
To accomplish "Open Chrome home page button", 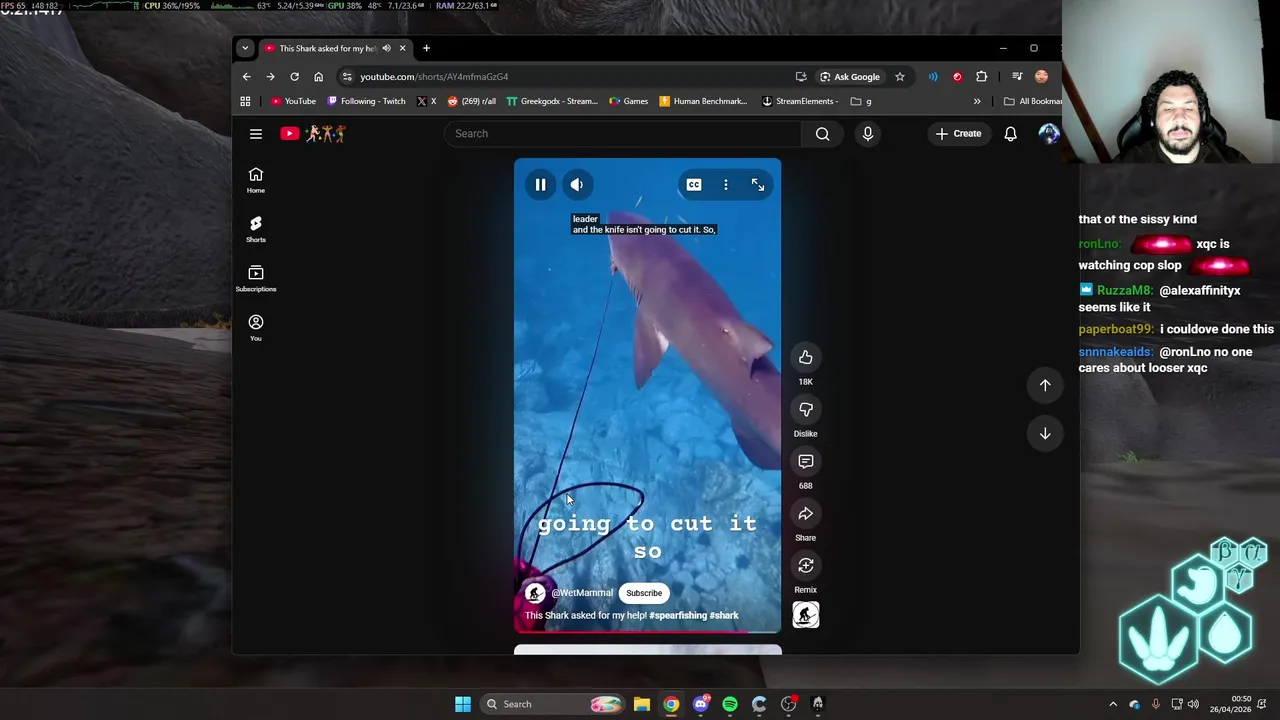I will 318,76.
